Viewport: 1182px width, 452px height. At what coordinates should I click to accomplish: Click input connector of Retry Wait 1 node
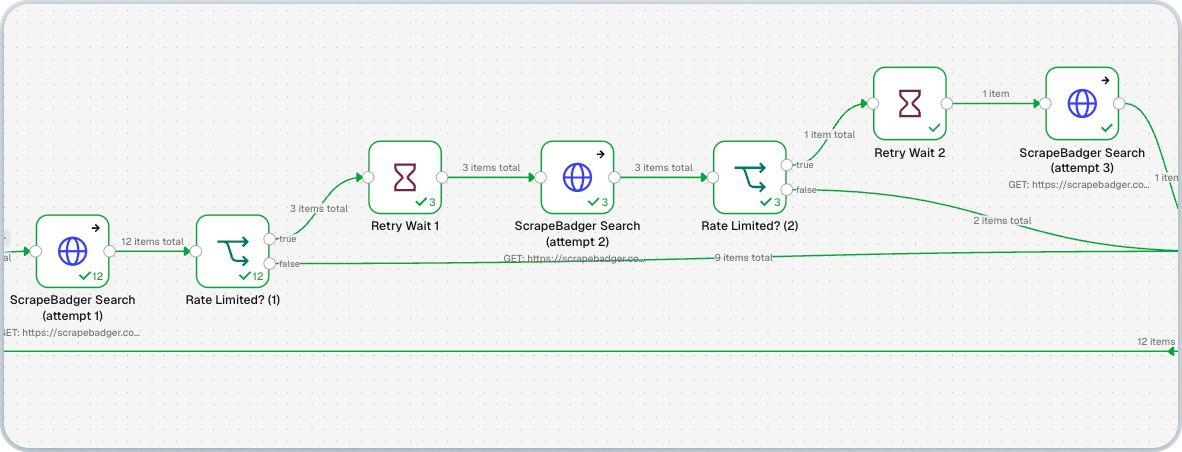pos(368,177)
